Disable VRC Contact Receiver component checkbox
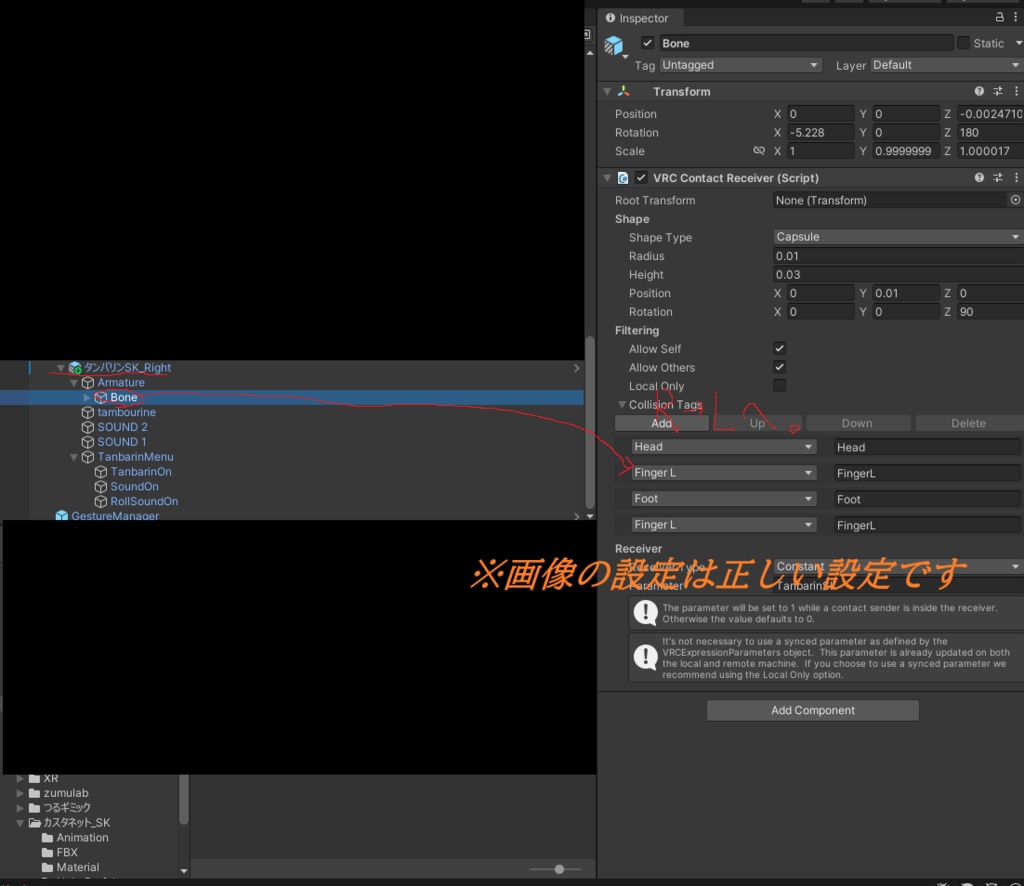 [x=641, y=178]
